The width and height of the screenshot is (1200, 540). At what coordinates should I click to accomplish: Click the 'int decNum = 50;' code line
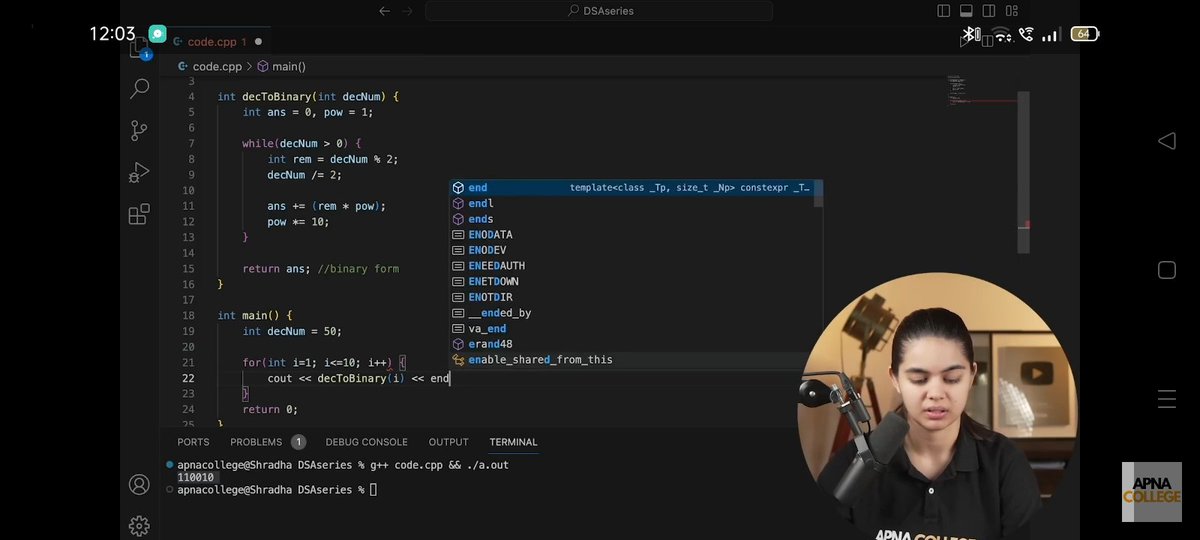point(292,331)
